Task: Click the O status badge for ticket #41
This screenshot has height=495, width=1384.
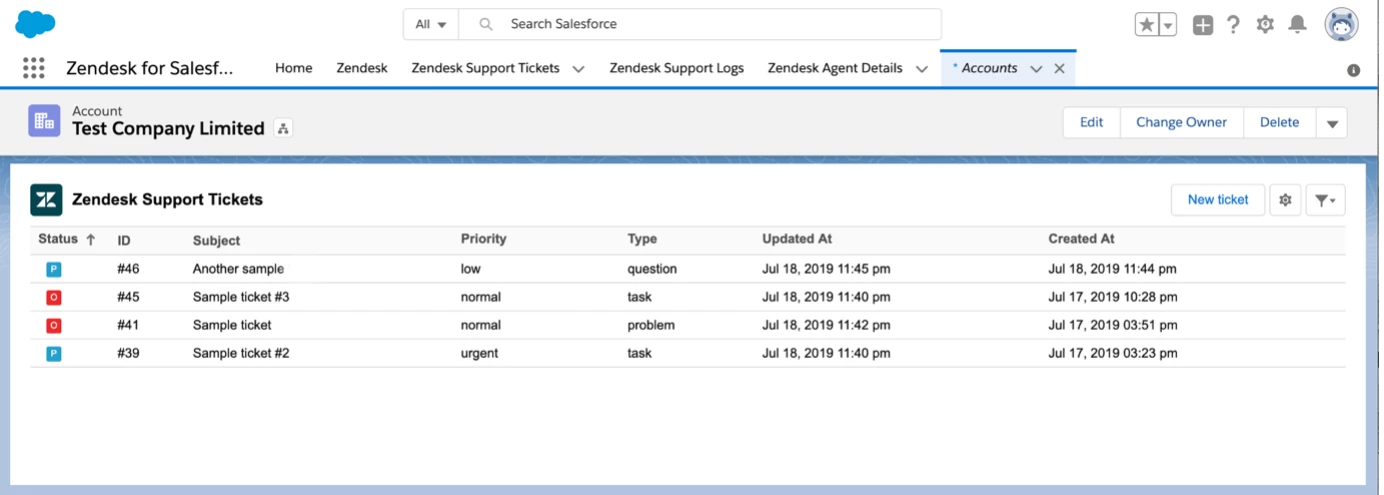Action: [53, 325]
